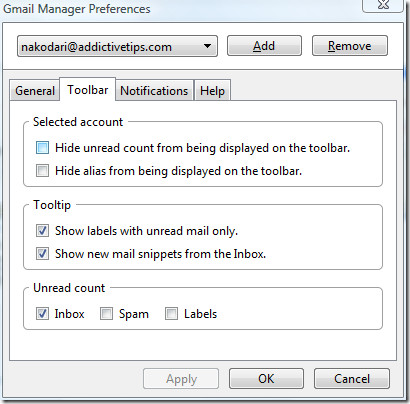The width and height of the screenshot is (410, 404).
Task: Select the Toolbar tab
Action: [88, 90]
